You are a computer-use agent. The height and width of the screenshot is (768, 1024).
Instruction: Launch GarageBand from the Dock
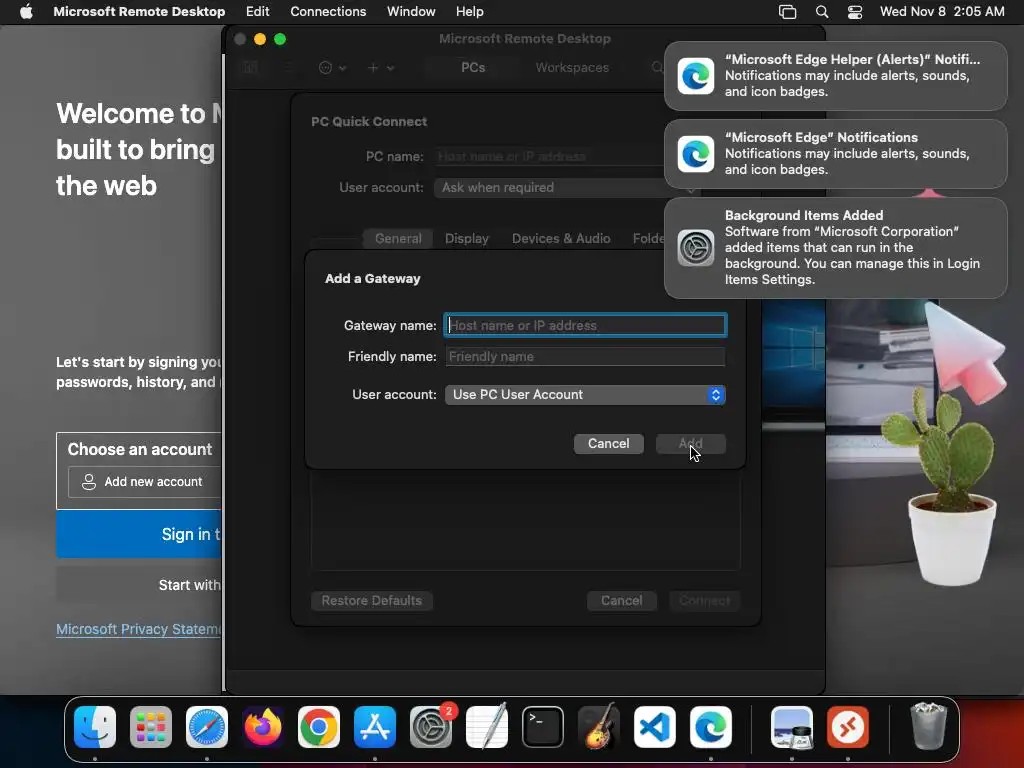point(599,726)
